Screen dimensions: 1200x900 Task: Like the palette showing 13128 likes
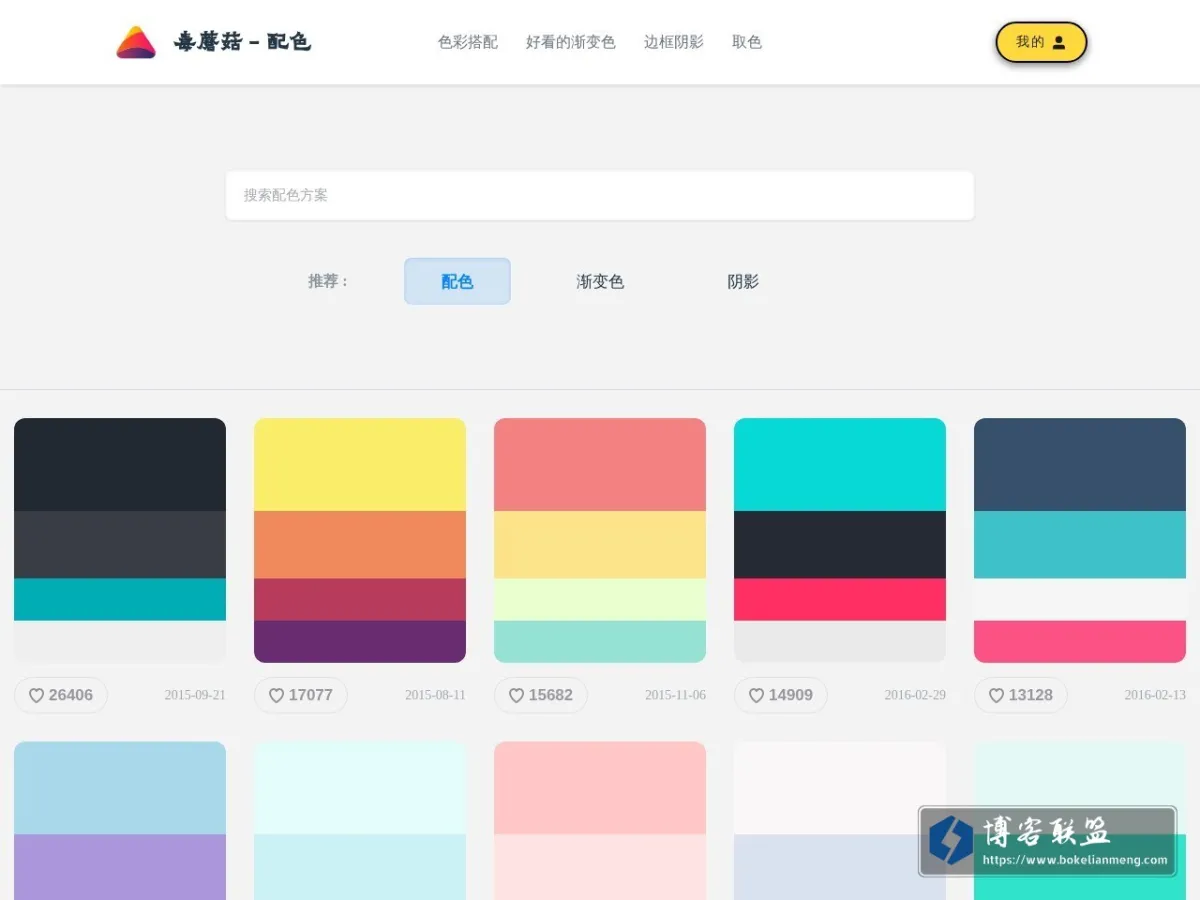[x=1021, y=695]
